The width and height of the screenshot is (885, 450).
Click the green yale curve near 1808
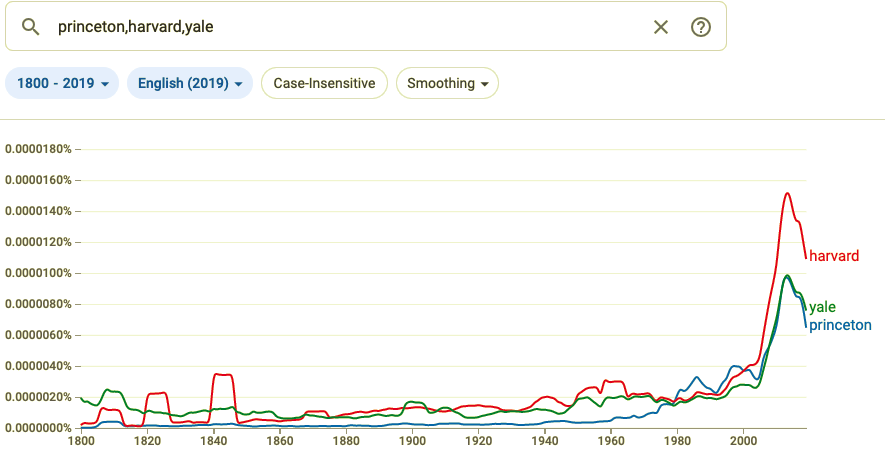coord(110,390)
